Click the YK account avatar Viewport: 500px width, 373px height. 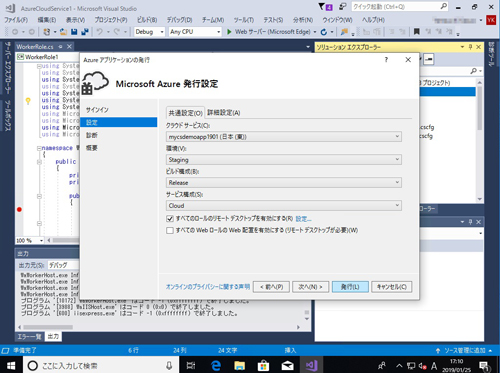click(491, 20)
